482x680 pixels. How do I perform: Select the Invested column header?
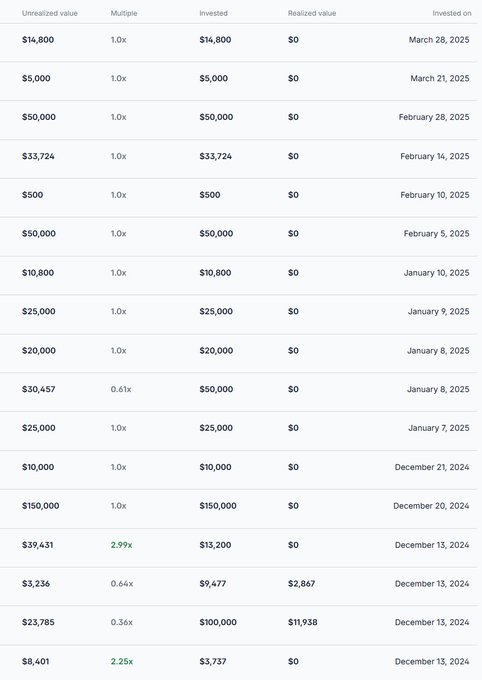coord(213,13)
